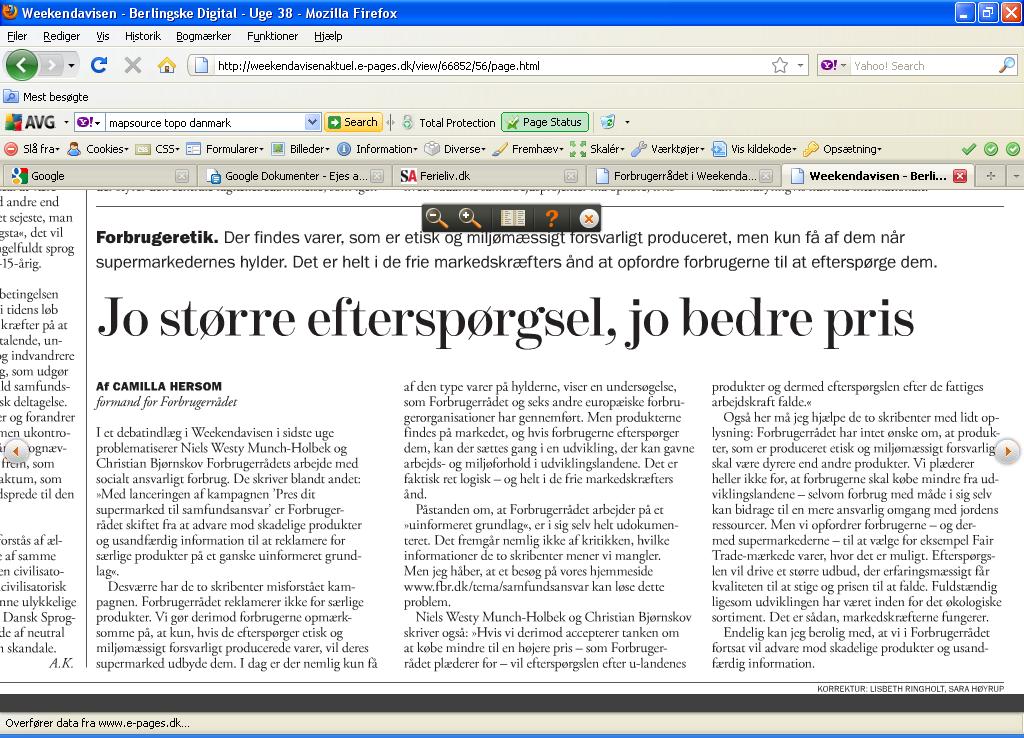Open the Mest besøgte bookmarks folder
The height and width of the screenshot is (738, 1024).
pos(46,97)
